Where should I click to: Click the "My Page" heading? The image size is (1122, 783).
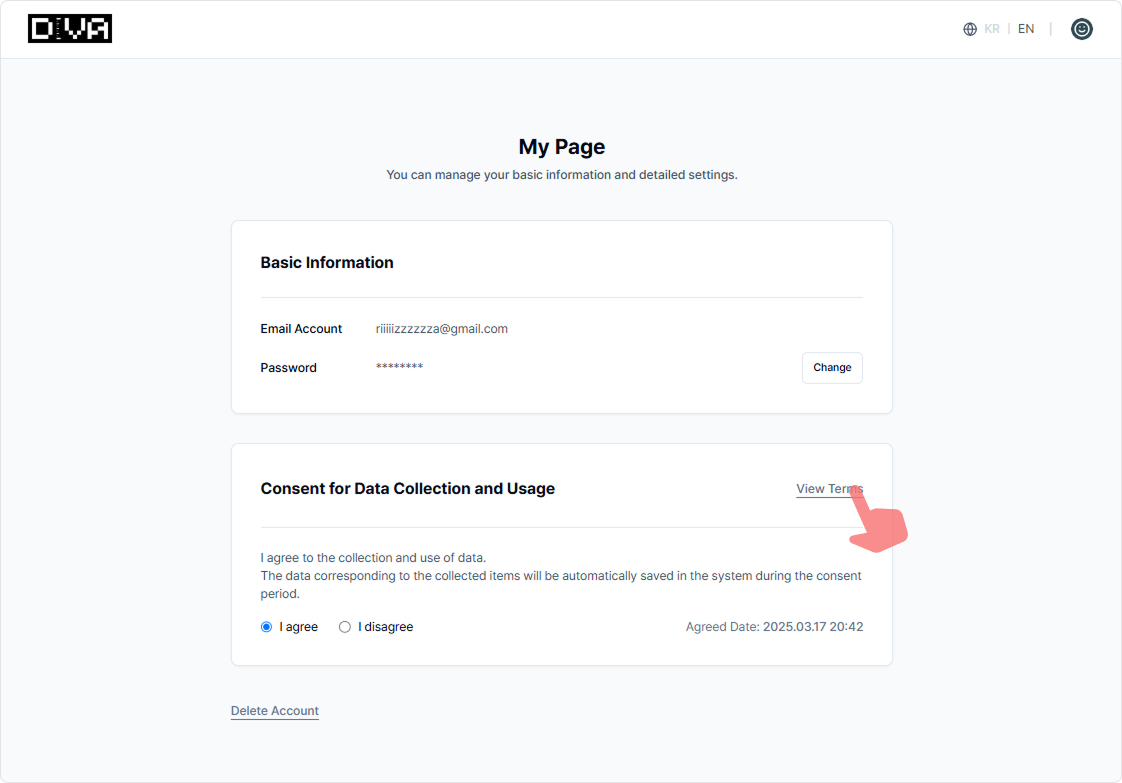(x=561, y=147)
